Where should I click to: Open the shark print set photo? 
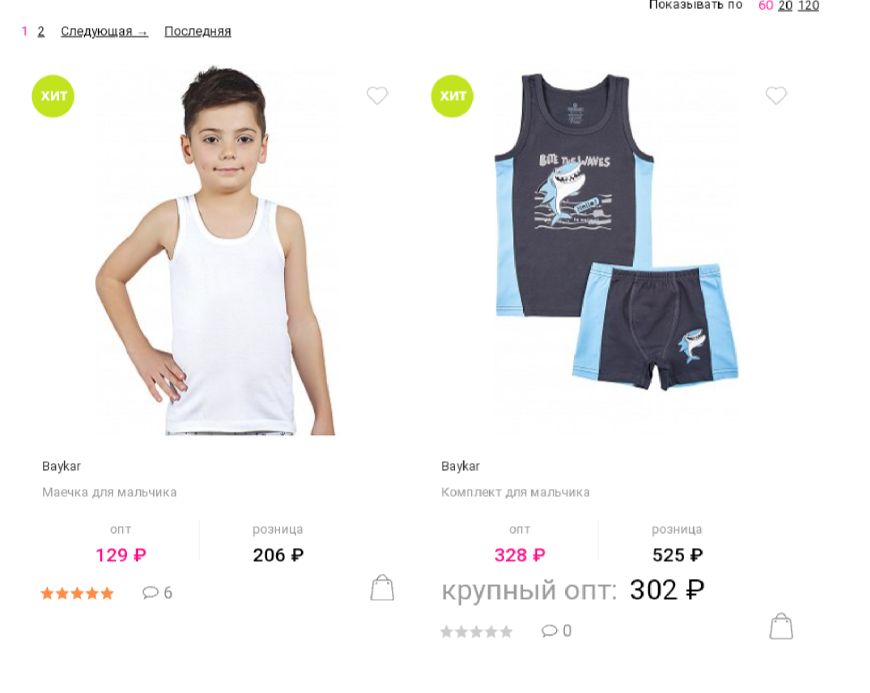616,232
